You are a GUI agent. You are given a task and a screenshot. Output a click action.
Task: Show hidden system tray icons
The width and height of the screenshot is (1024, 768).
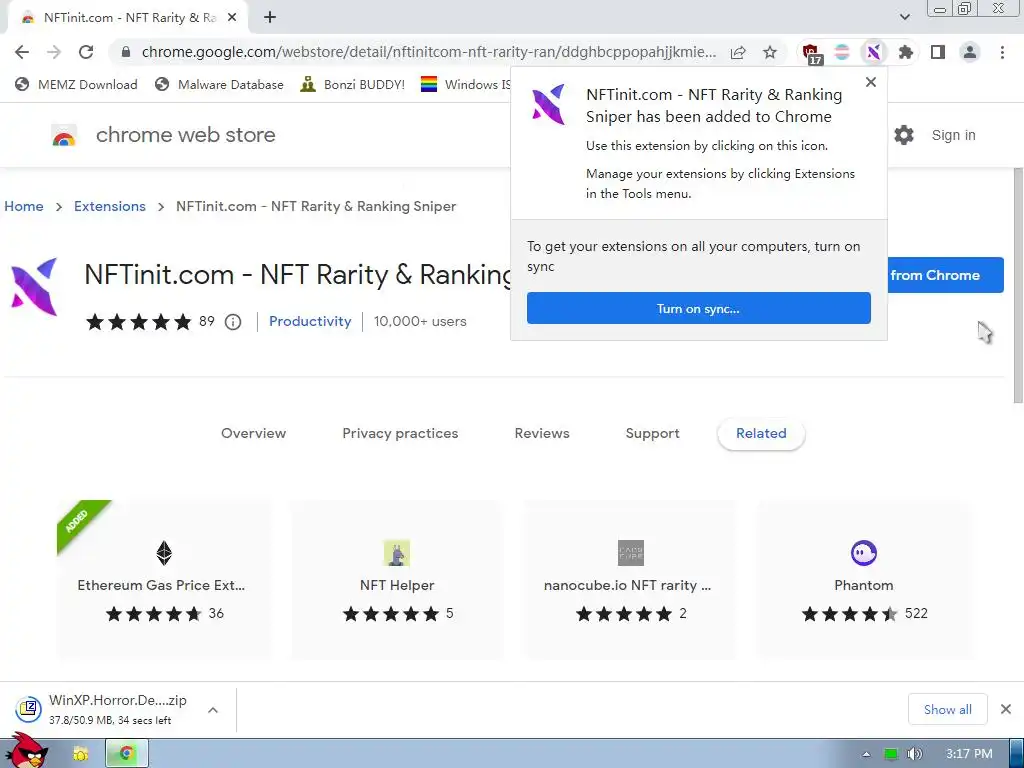[867, 754]
